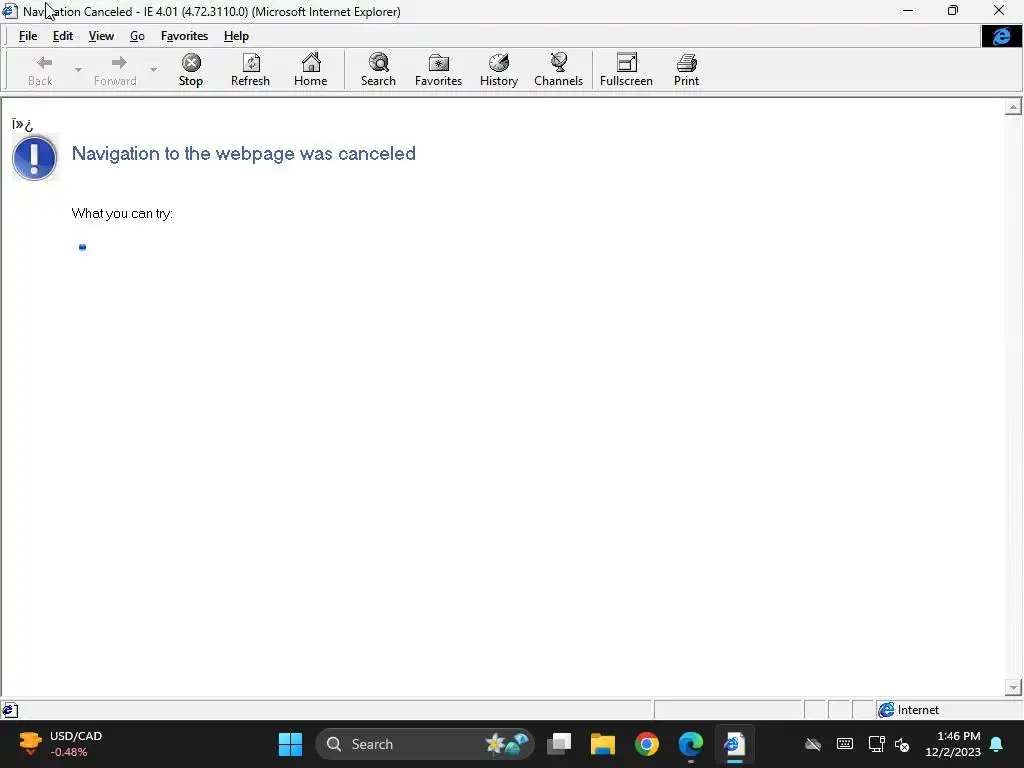The height and width of the screenshot is (768, 1024).
Task: Open the Back history dropdown arrow
Action: (x=78, y=70)
